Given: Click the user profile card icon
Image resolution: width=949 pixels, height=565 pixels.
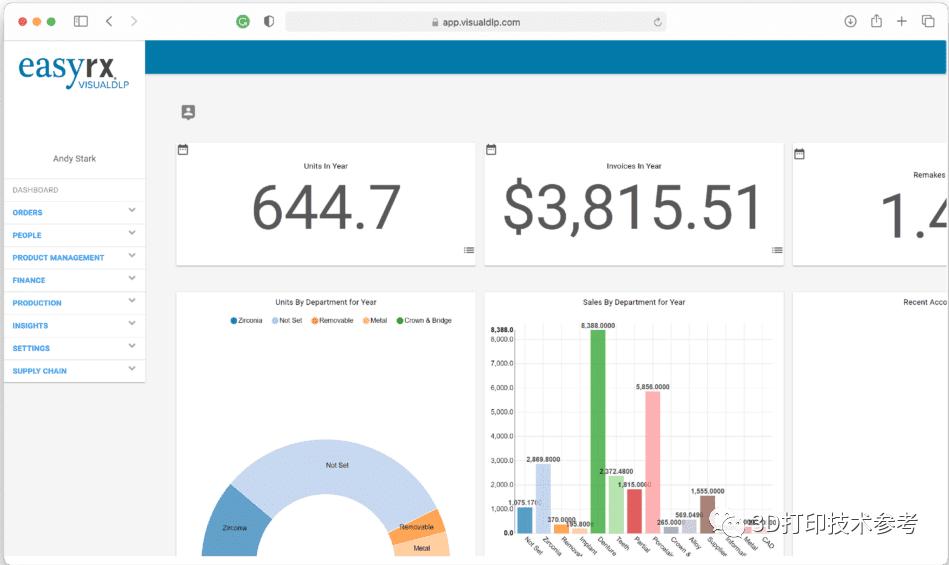Looking at the screenshot, I should tap(188, 112).
